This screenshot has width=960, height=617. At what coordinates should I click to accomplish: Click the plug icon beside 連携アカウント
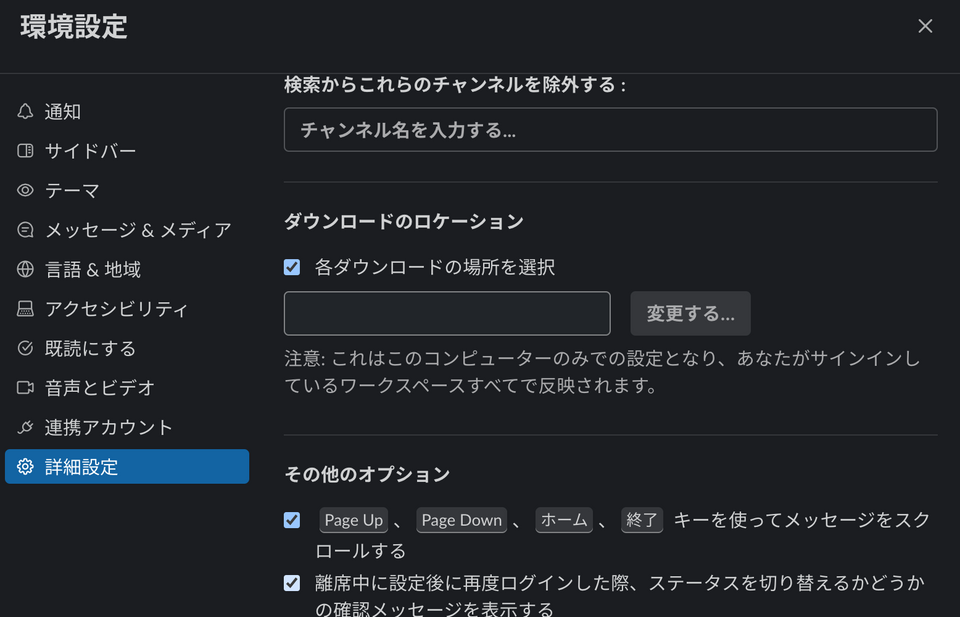coord(25,427)
